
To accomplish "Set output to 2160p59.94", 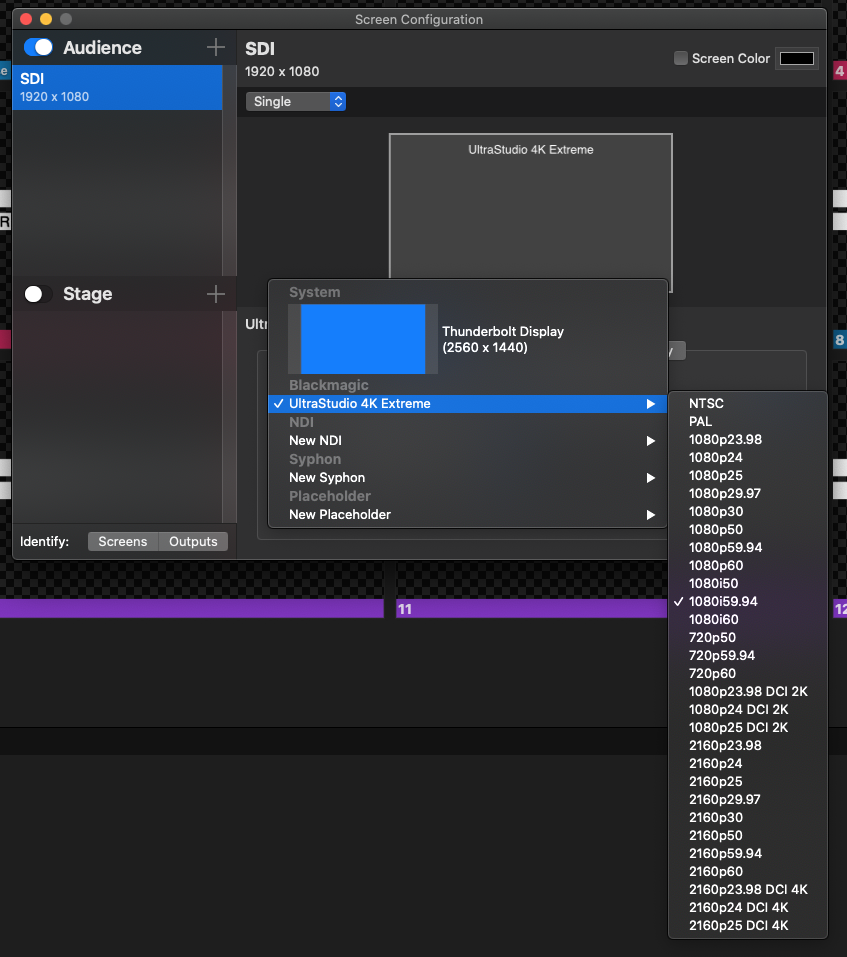I will point(748,854).
